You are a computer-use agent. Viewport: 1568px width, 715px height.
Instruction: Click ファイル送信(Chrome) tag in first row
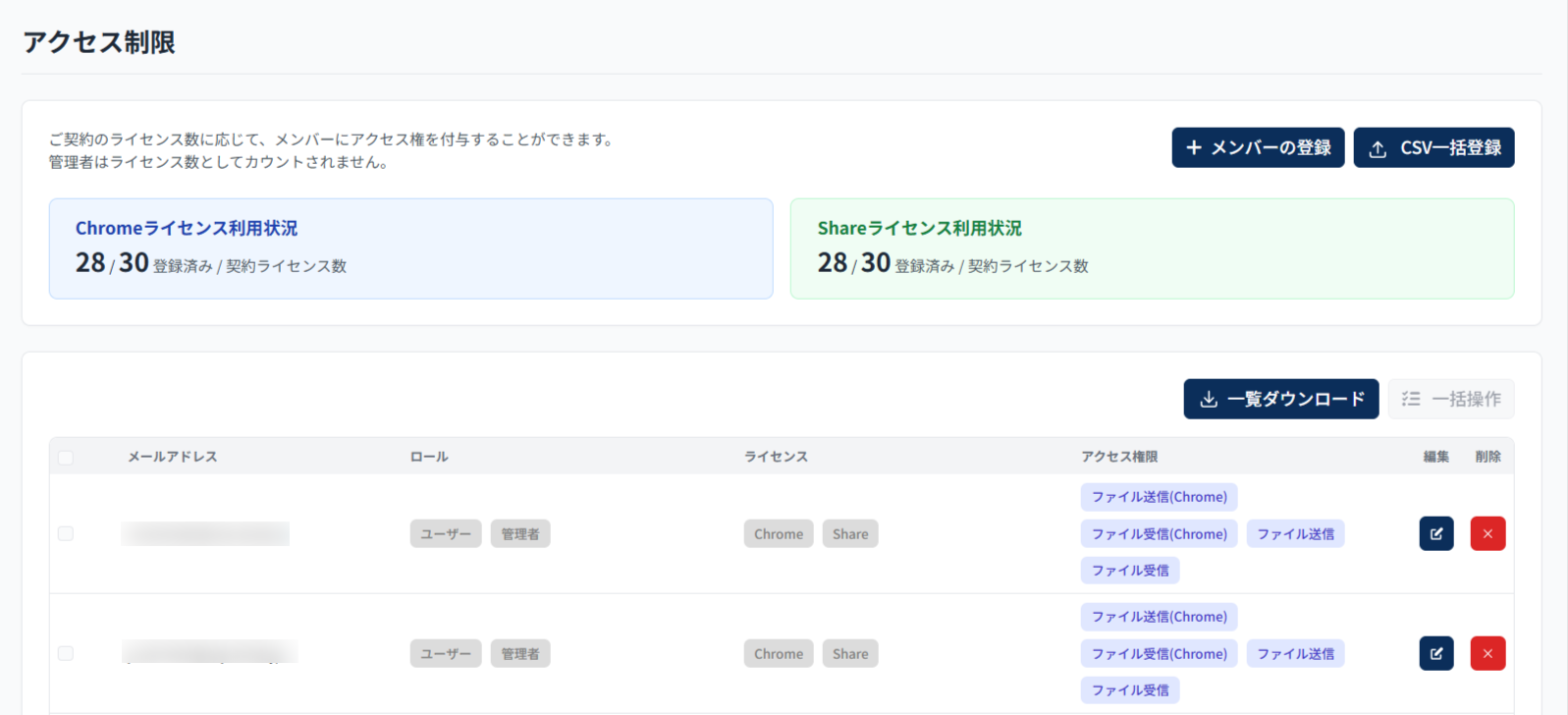click(1159, 497)
